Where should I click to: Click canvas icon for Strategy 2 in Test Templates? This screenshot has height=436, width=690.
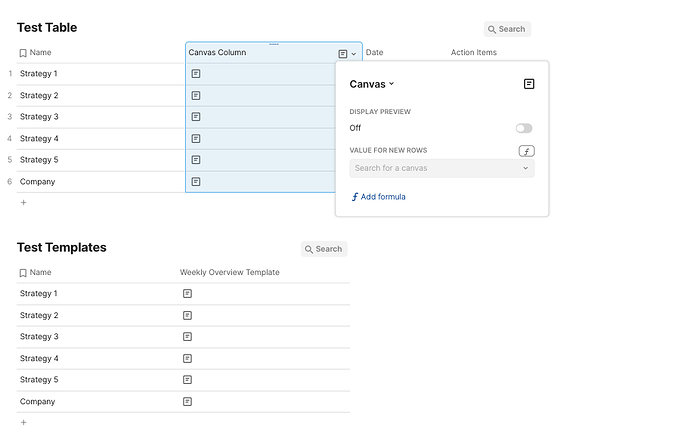click(x=187, y=315)
